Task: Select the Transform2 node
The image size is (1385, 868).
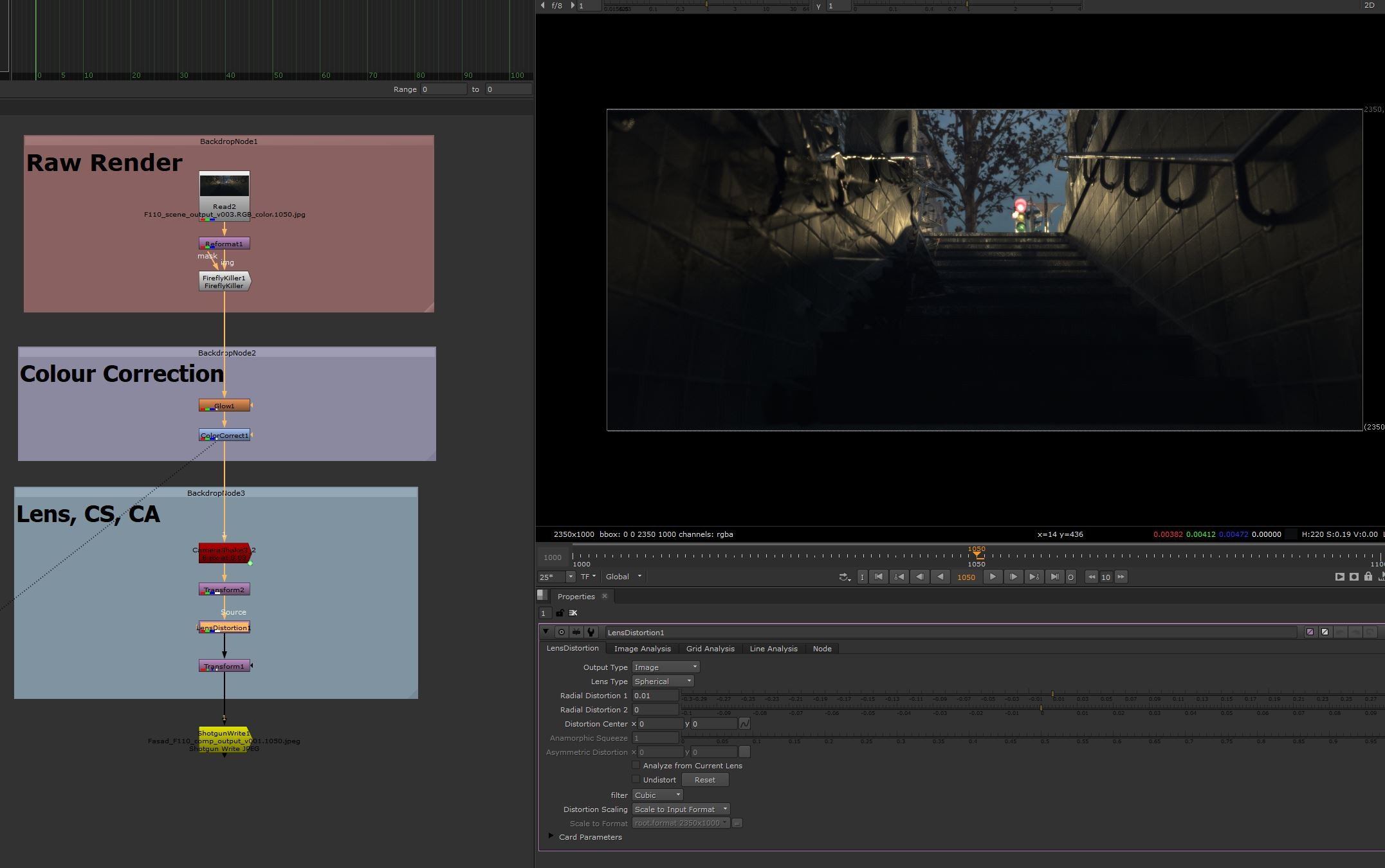Action: point(225,590)
